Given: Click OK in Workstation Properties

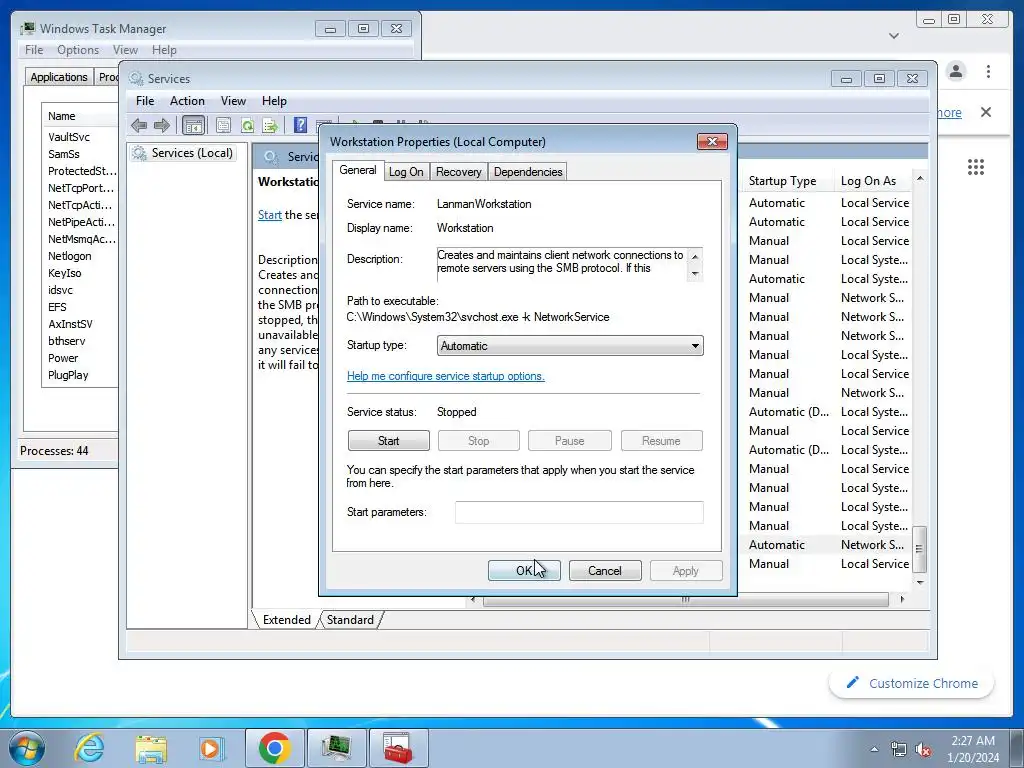Looking at the screenshot, I should pos(524,571).
